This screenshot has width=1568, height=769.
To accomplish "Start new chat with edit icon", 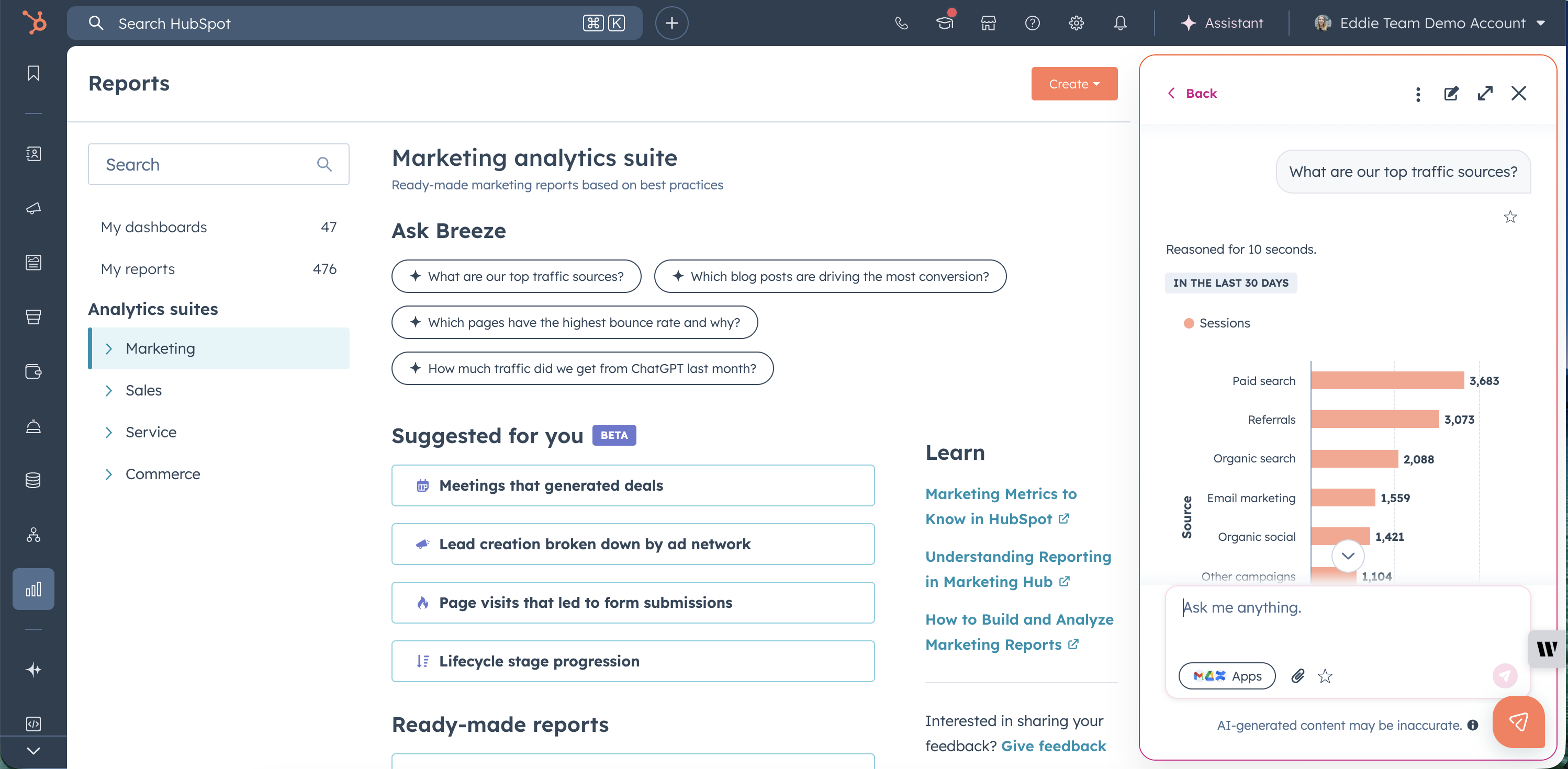I will point(1451,93).
